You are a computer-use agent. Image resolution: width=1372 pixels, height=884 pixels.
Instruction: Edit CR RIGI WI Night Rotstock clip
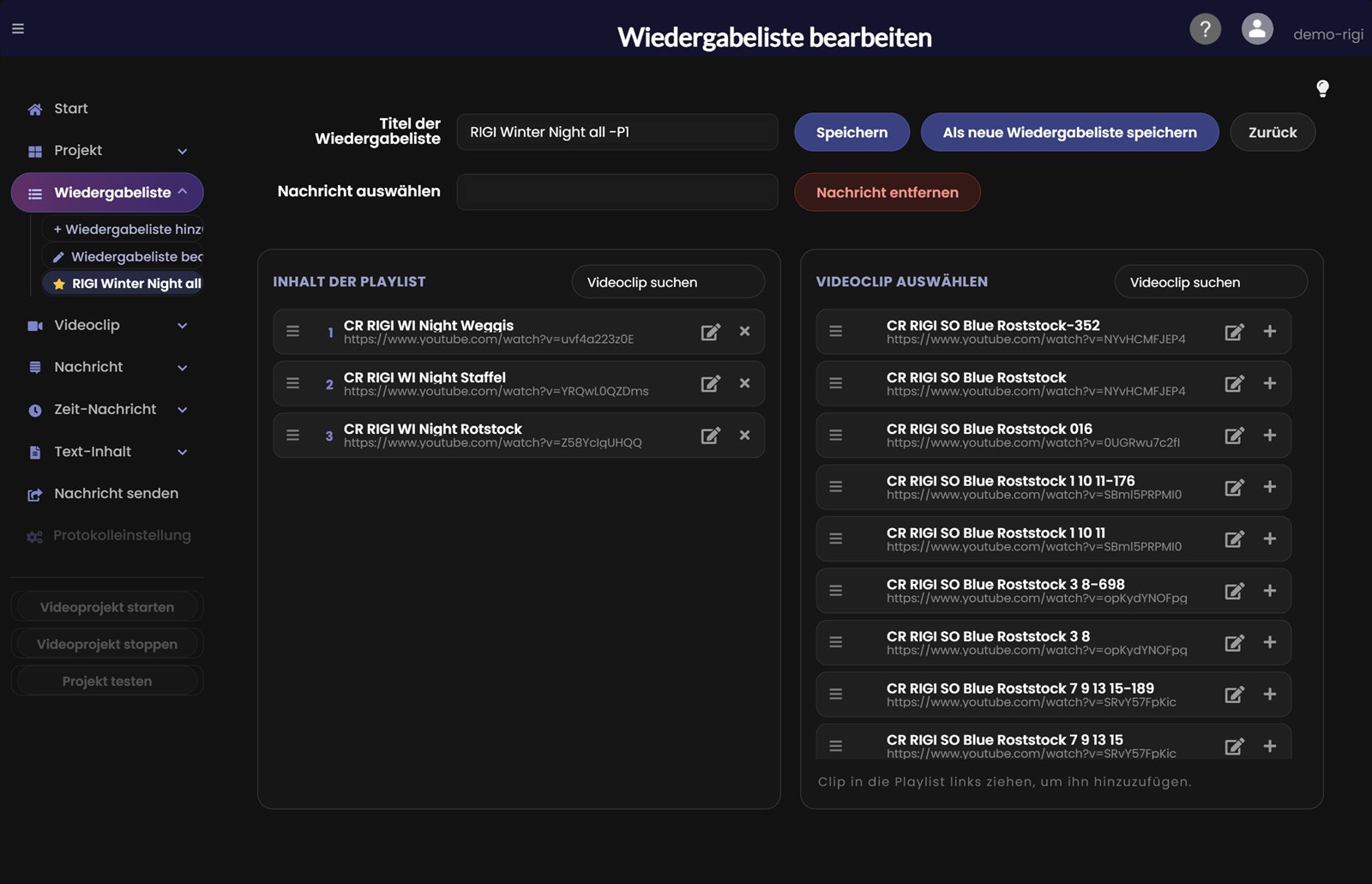click(710, 436)
